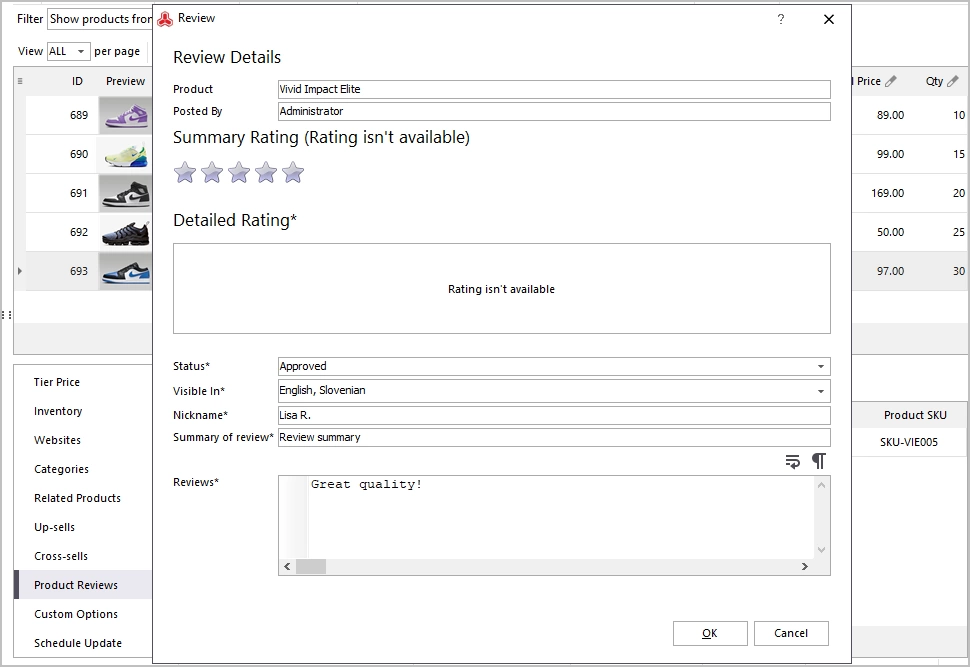970x667 pixels.
Task: Click pencil edit icon next to Price column
Action: pyautogui.click(x=891, y=81)
